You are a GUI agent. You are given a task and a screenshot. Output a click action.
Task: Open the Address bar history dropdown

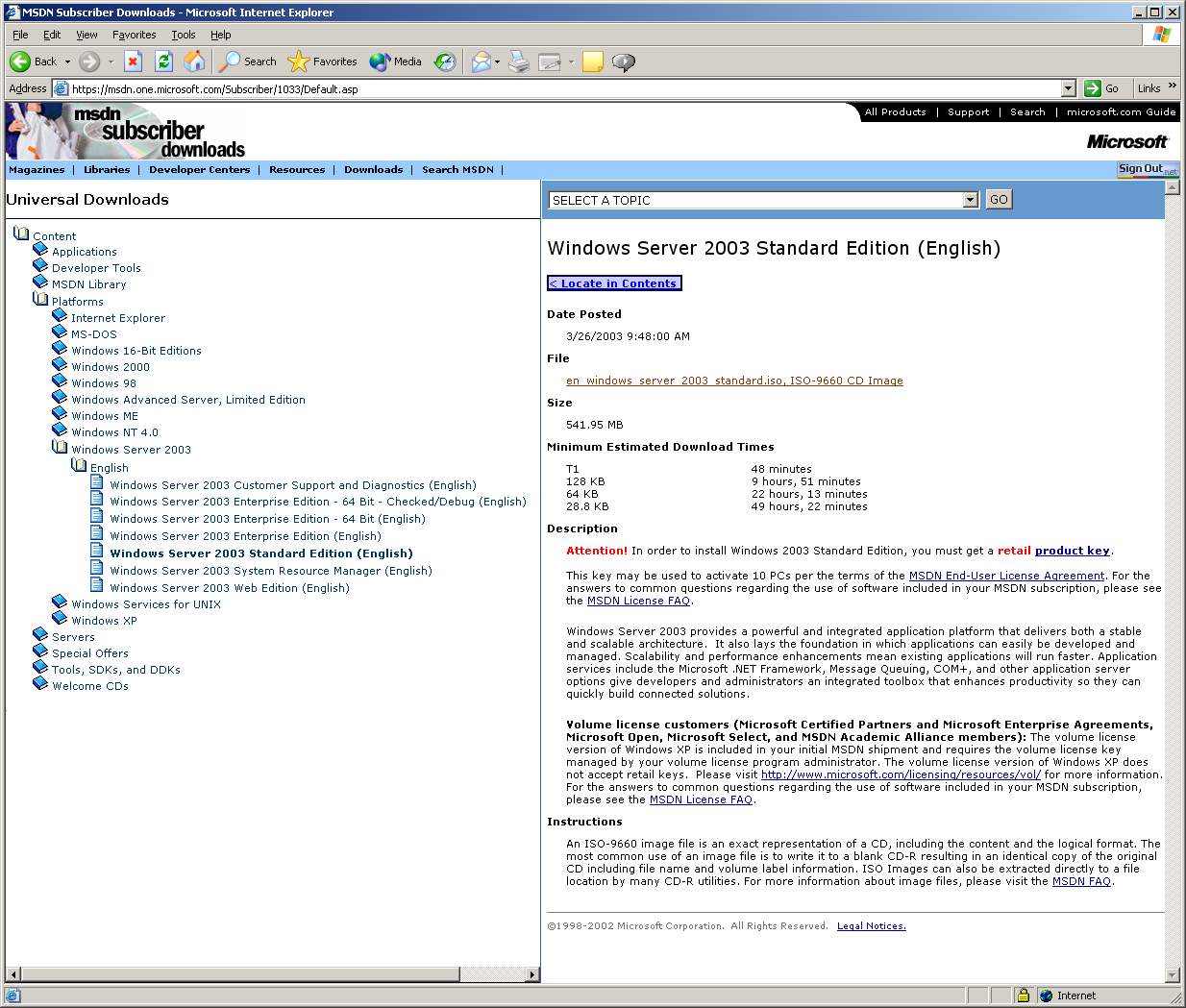1069,87
